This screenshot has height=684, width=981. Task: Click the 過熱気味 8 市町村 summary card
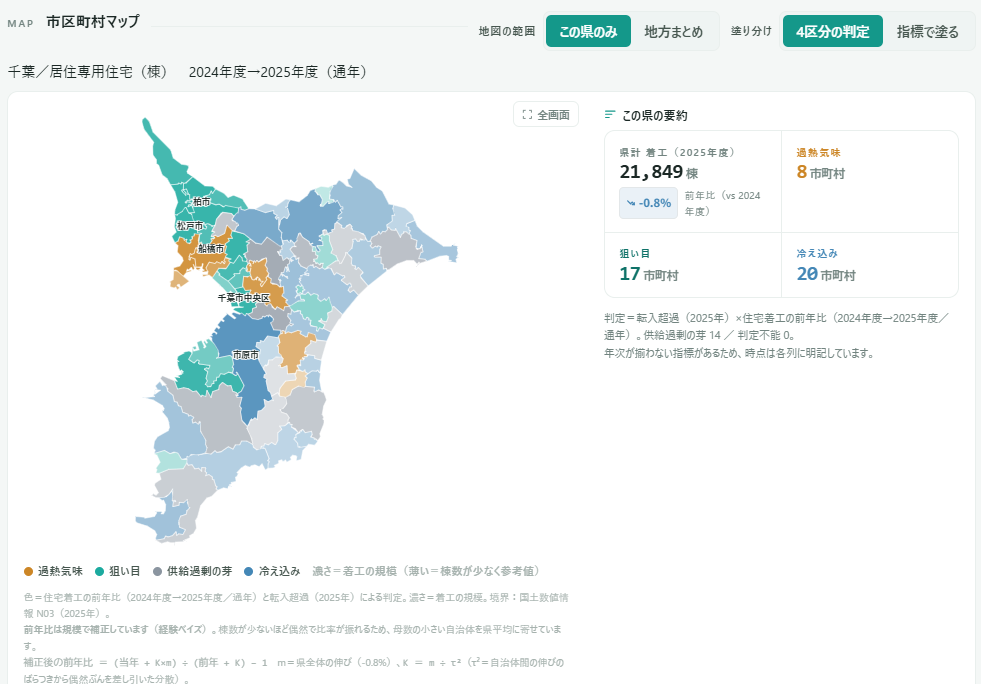[x=870, y=181]
